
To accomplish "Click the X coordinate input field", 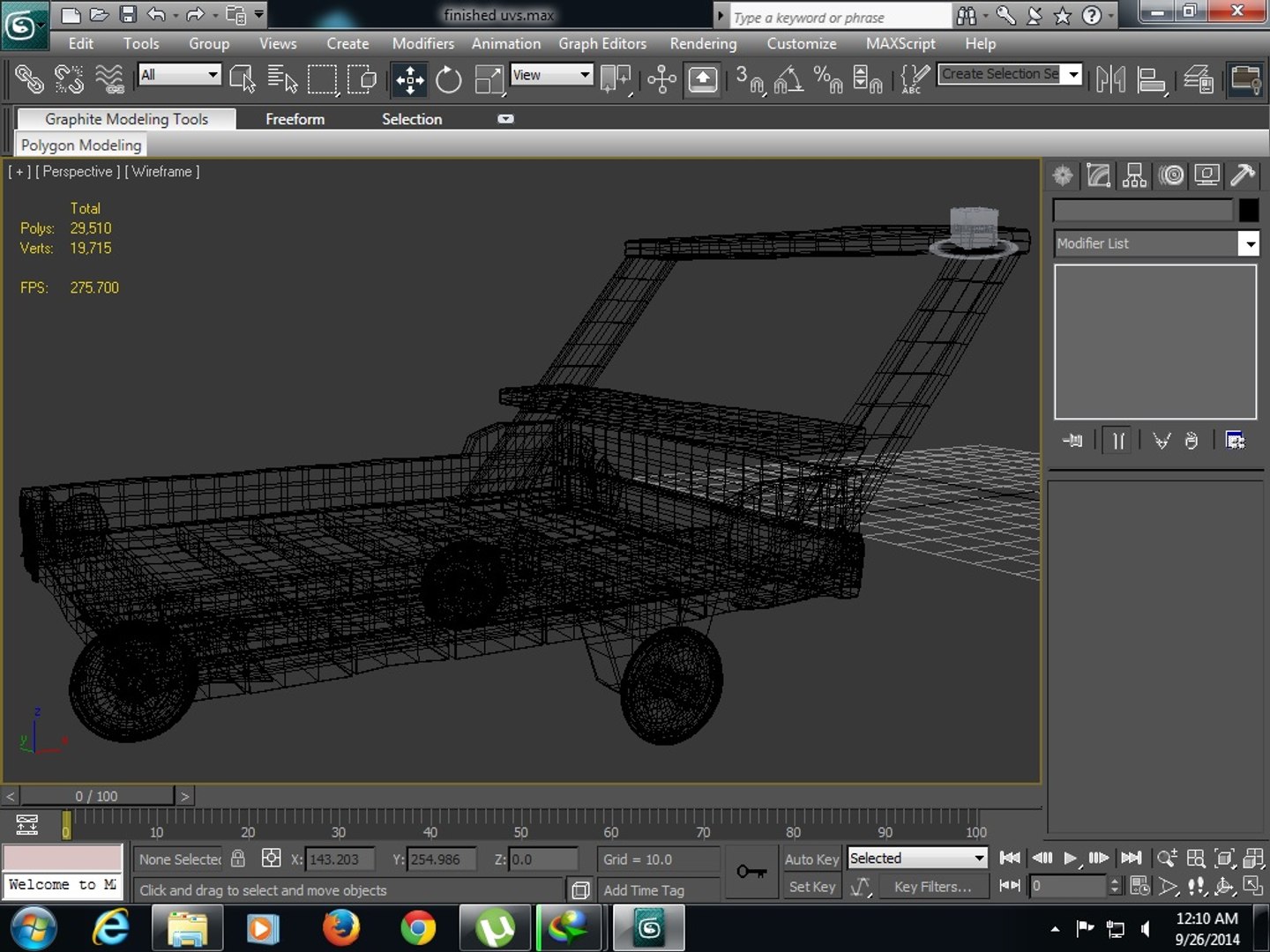I will [x=340, y=859].
